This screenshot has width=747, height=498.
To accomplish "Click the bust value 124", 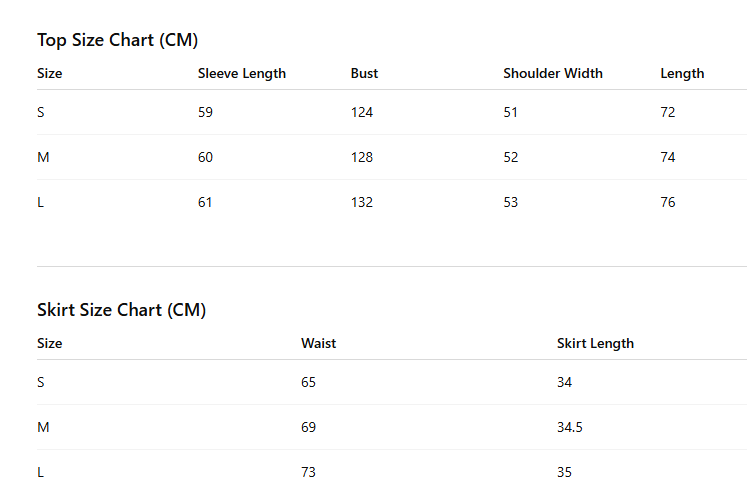I will (x=362, y=112).
